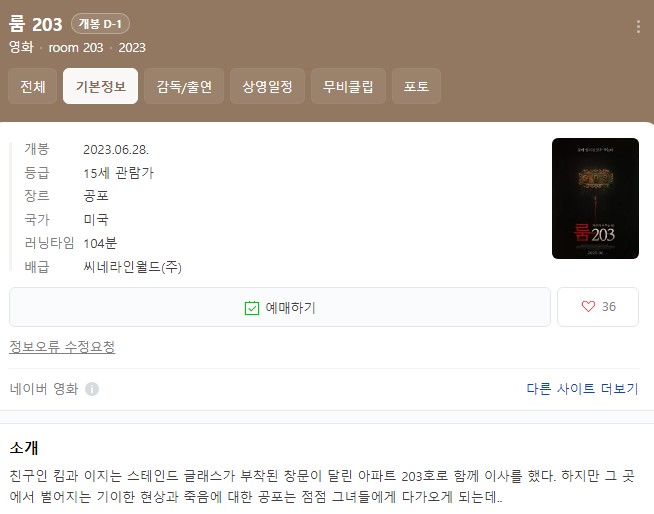654x514 pixels.
Task: Open the 룸 203 movie poster
Action: click(595, 199)
